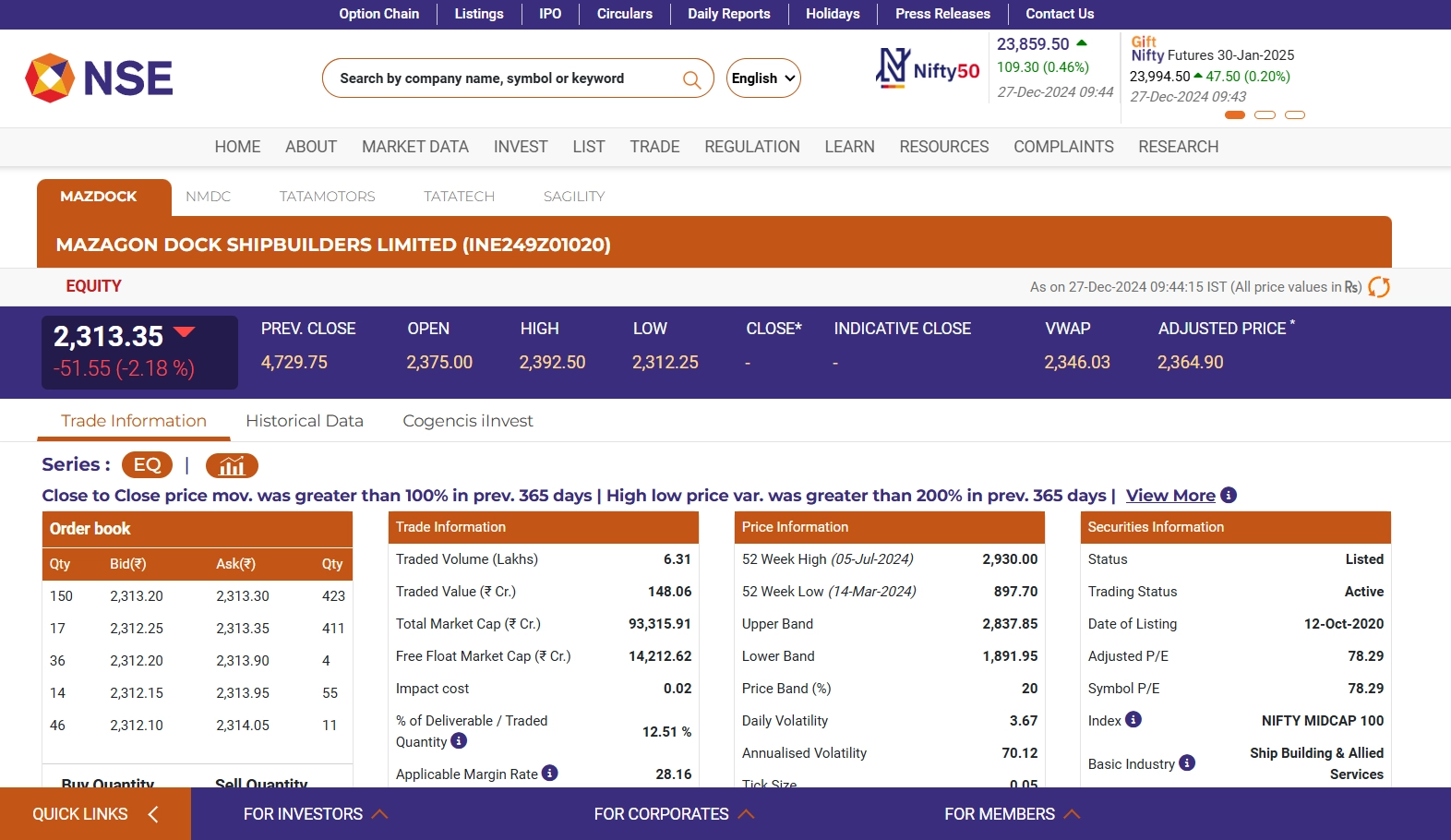Click the View More link
The height and width of the screenshot is (840, 1451).
[x=1169, y=496]
